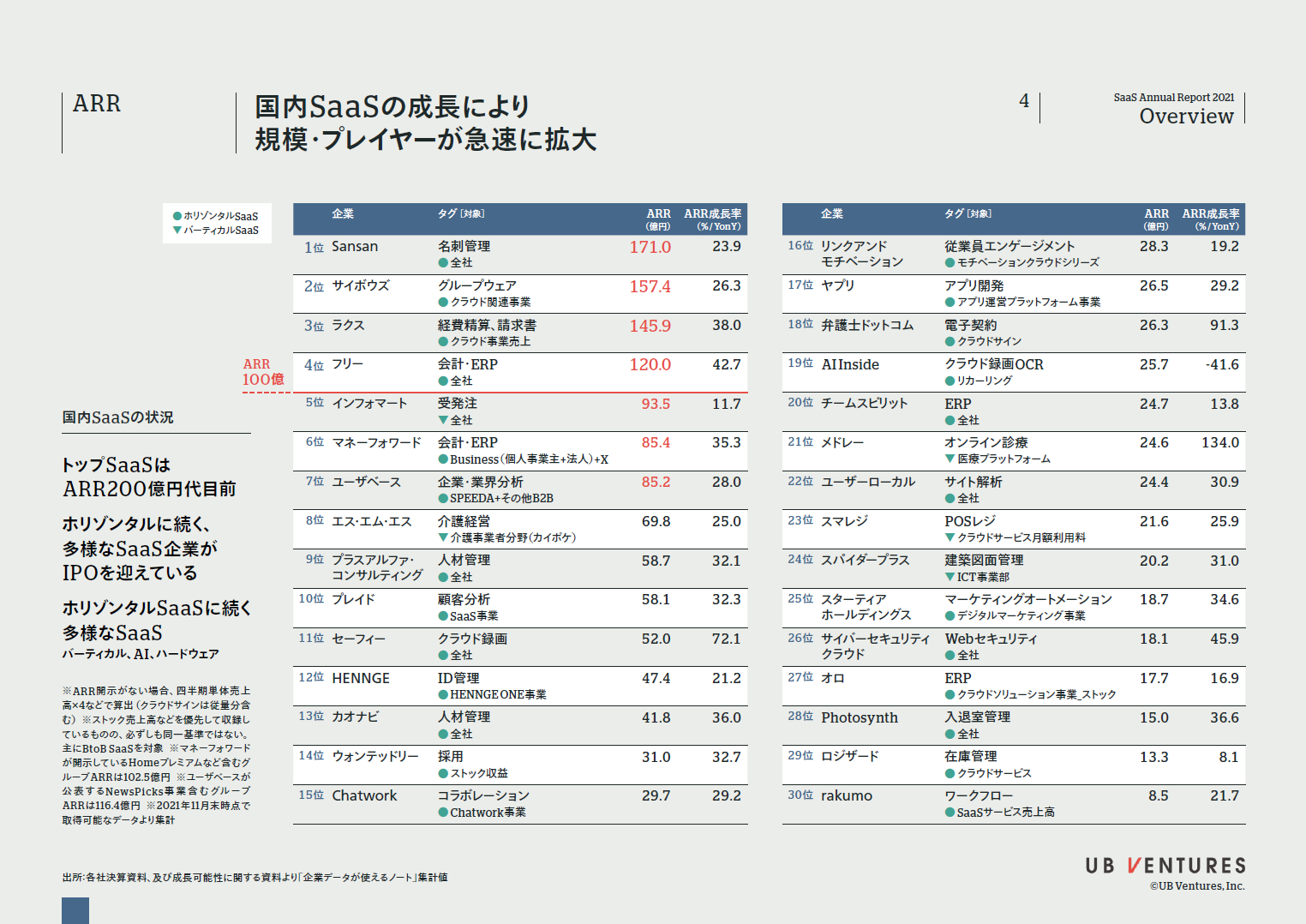
Task: Click the Webセキュリティ tag
Action: 991,639
